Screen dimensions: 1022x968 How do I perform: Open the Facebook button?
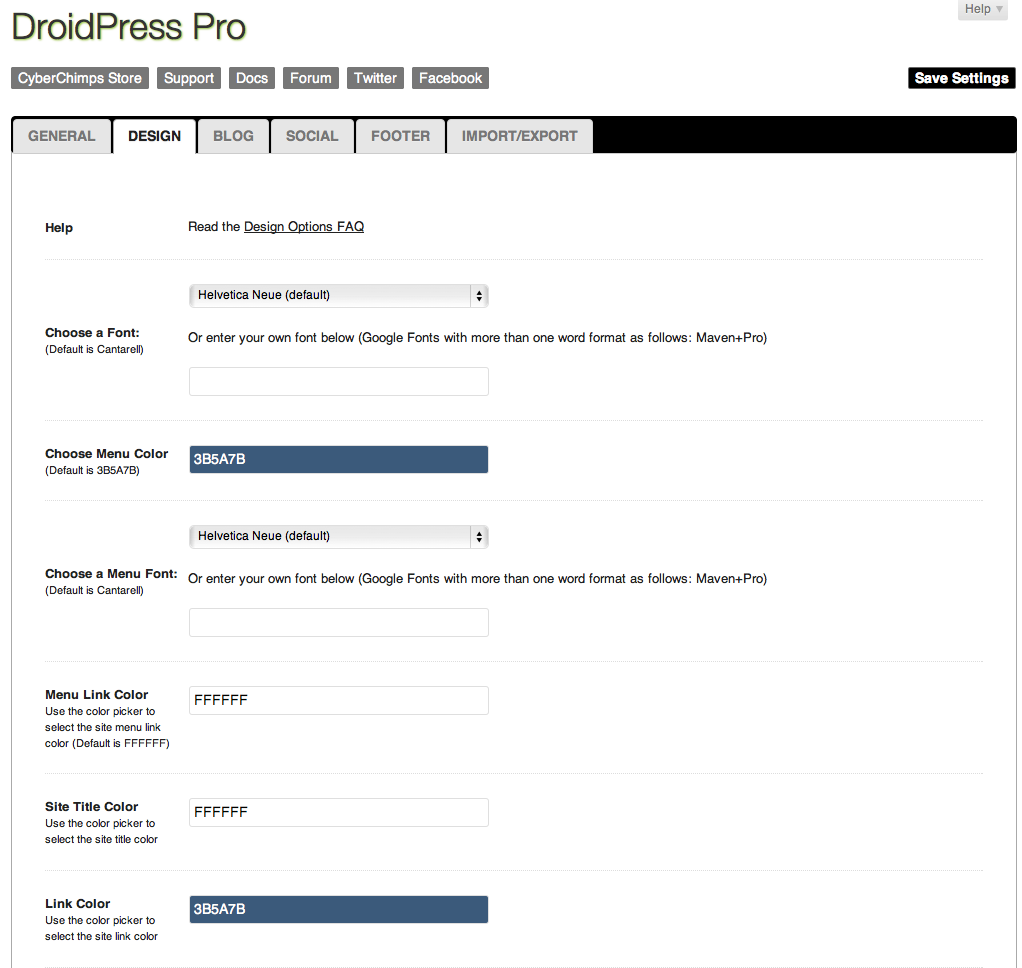click(x=450, y=78)
